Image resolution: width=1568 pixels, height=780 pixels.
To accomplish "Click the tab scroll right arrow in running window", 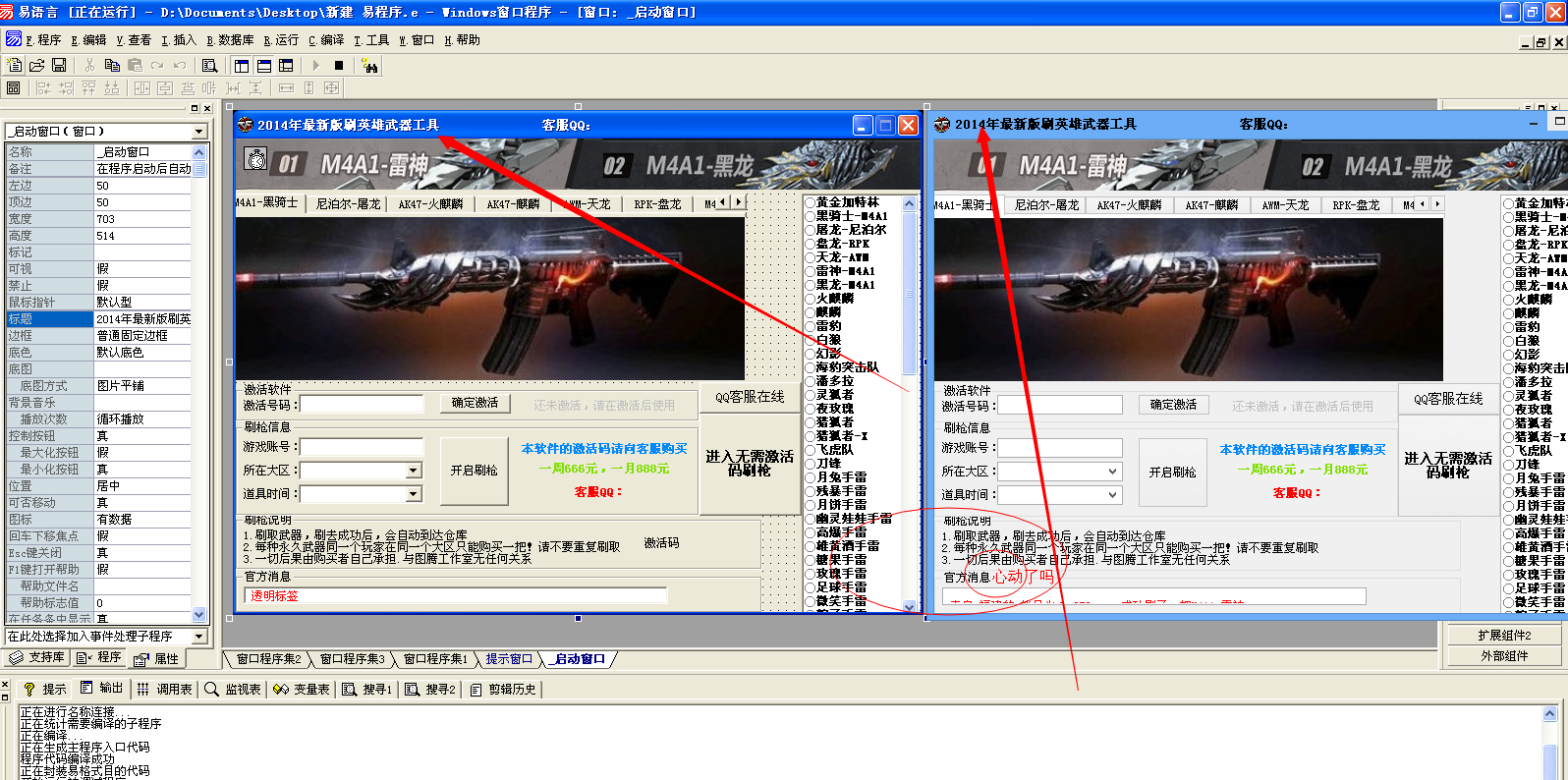I will click(1437, 204).
